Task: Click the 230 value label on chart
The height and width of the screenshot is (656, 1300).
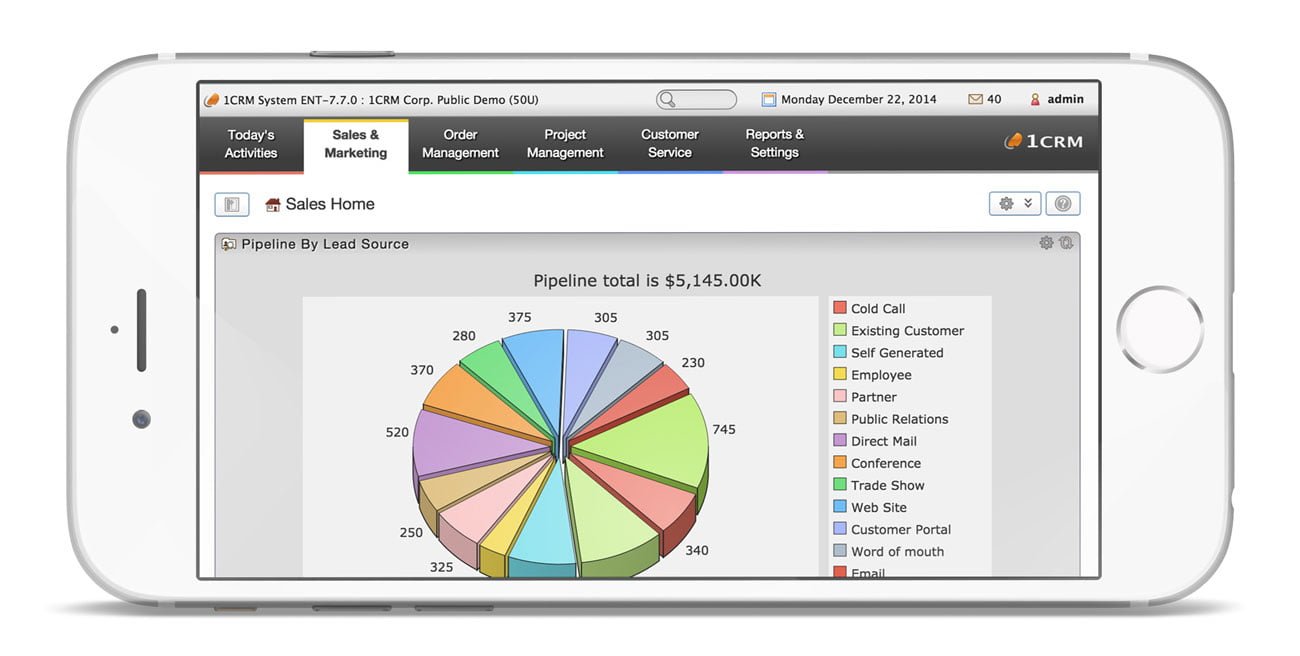Action: click(x=693, y=363)
